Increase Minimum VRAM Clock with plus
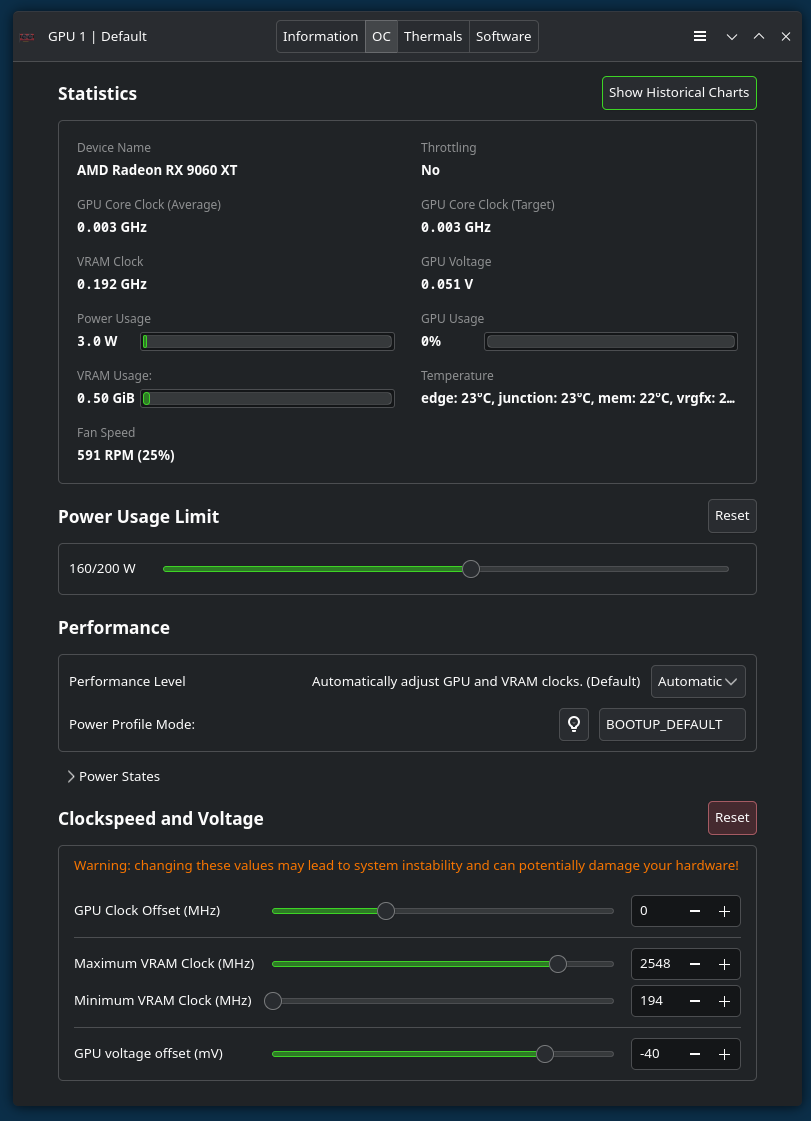The height and width of the screenshot is (1121, 811). [724, 1000]
